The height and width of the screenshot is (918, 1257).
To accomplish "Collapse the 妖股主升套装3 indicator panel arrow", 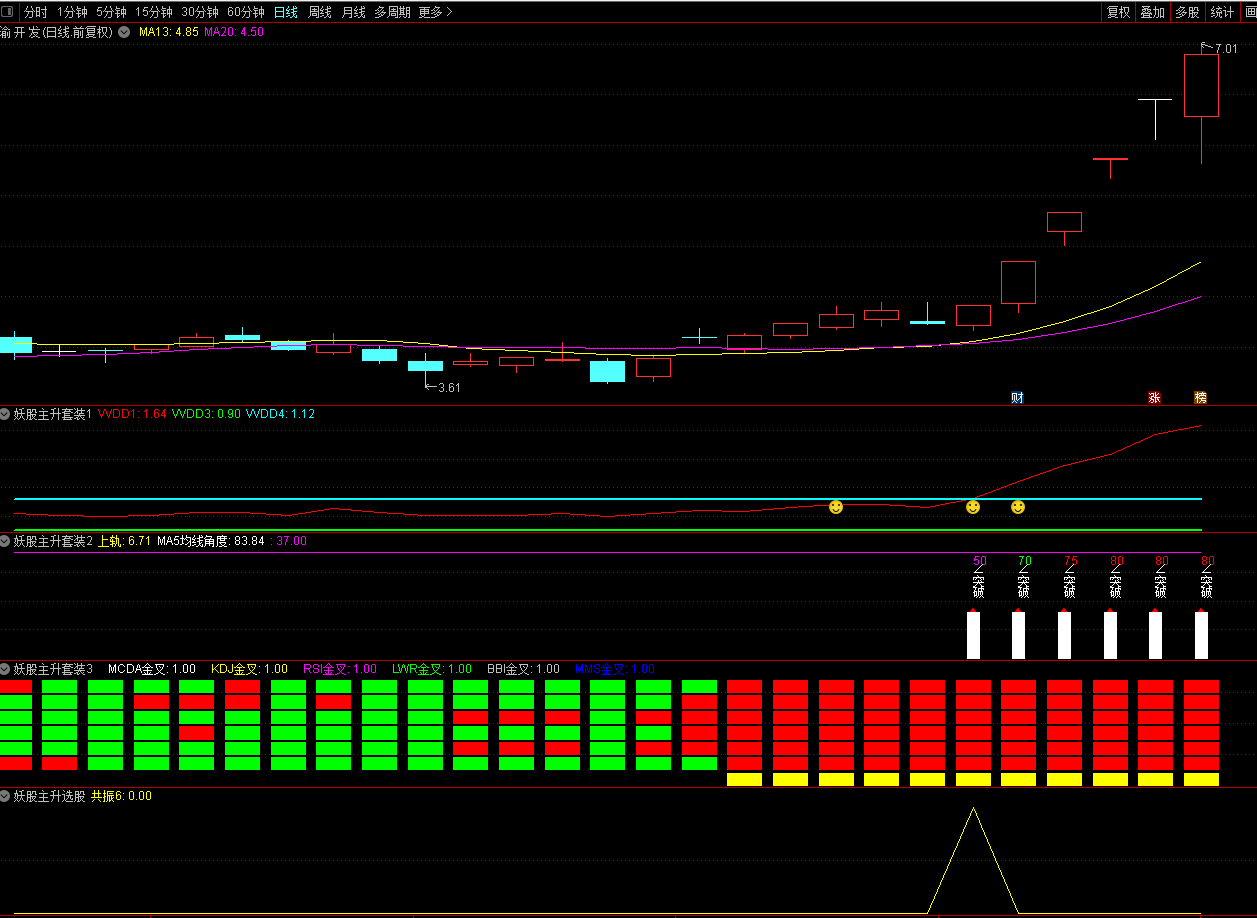I will coord(6,669).
